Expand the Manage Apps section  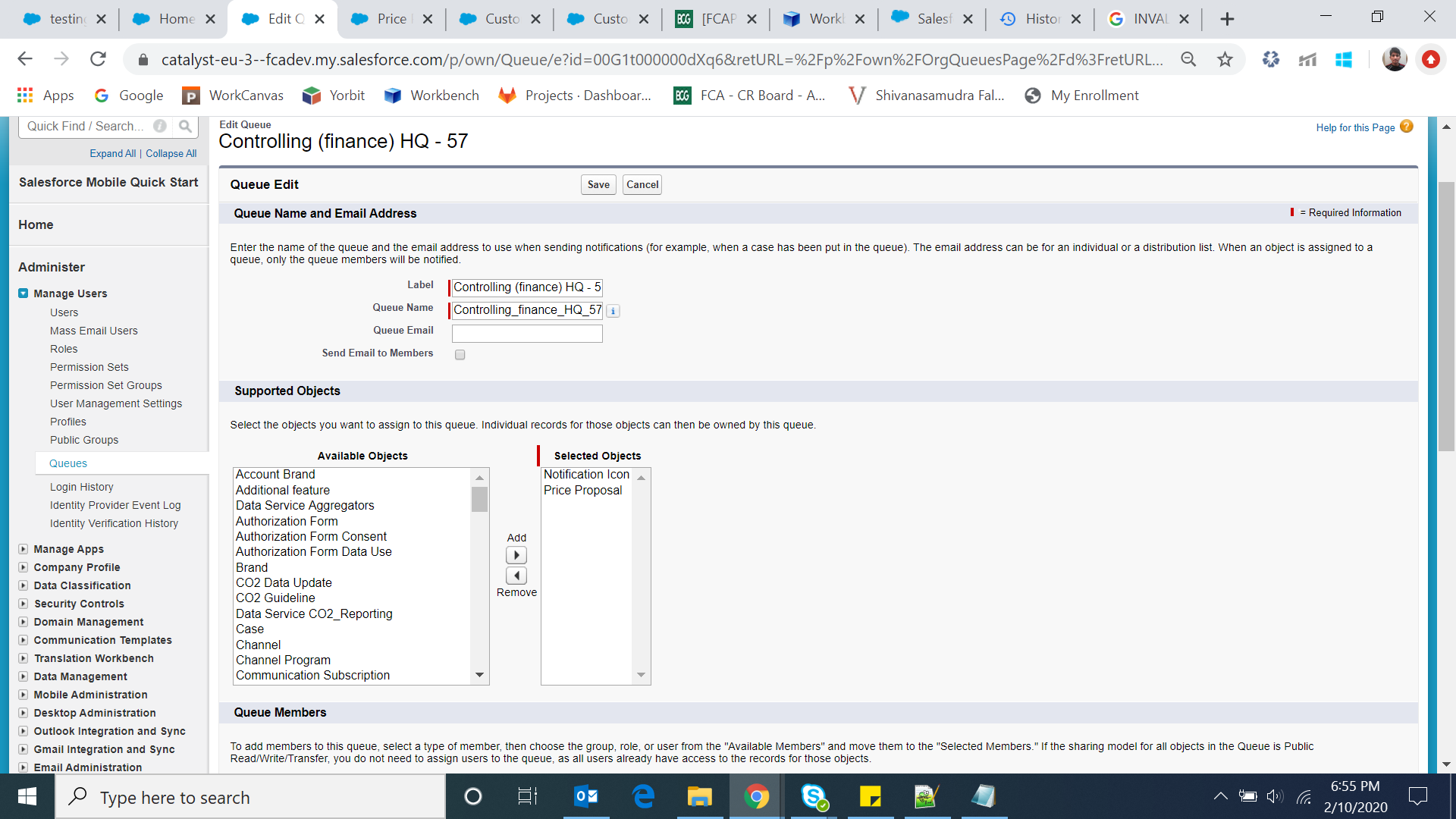click(x=24, y=549)
